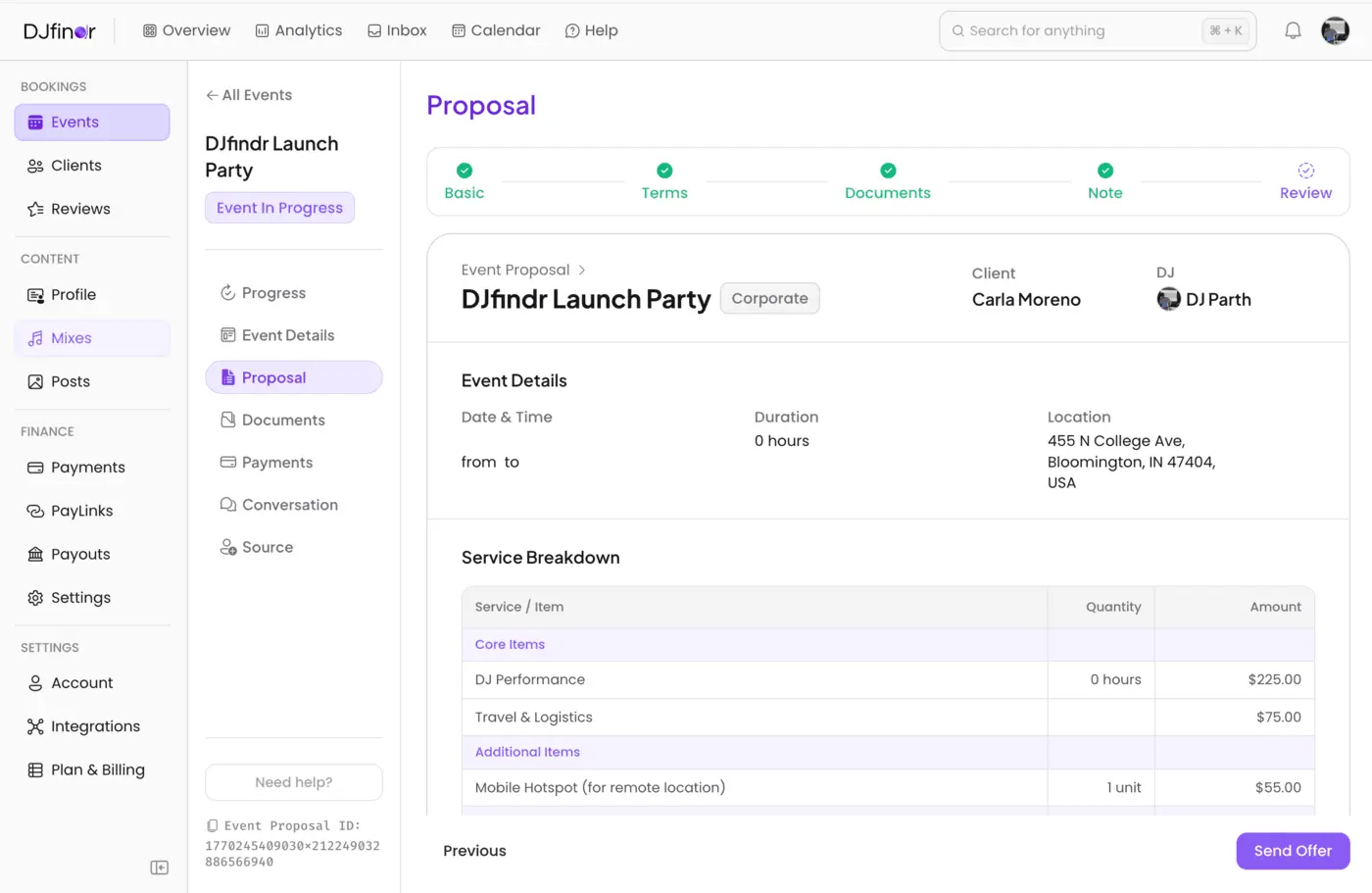
Task: Click the $55.00 amount
Action: [x=1278, y=787]
